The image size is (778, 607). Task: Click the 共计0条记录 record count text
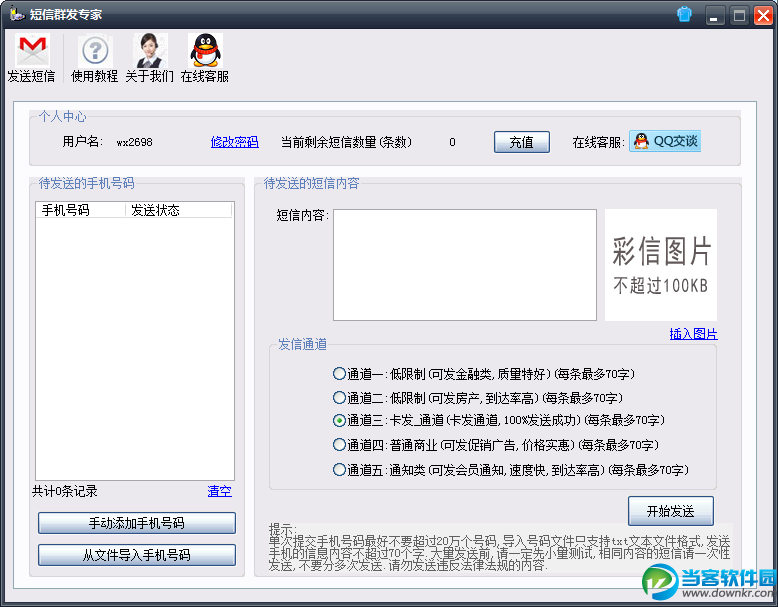65,491
